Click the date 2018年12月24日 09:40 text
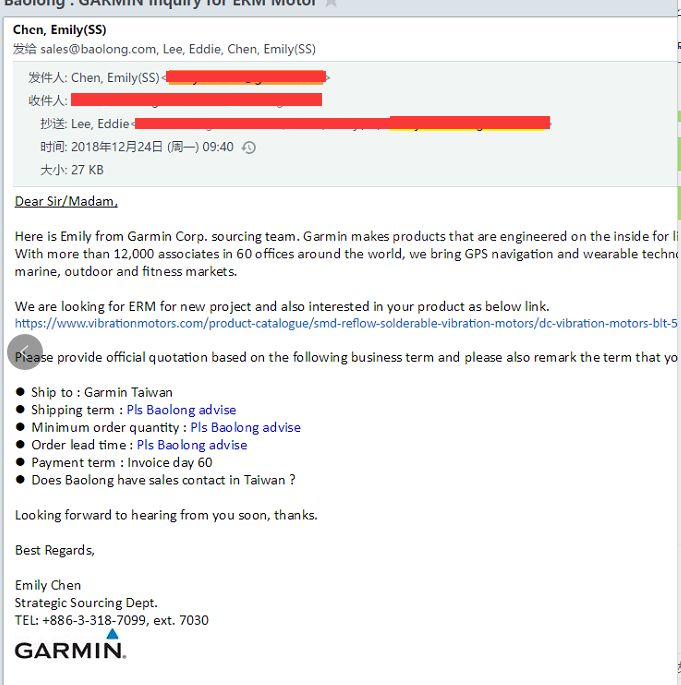 pos(152,147)
